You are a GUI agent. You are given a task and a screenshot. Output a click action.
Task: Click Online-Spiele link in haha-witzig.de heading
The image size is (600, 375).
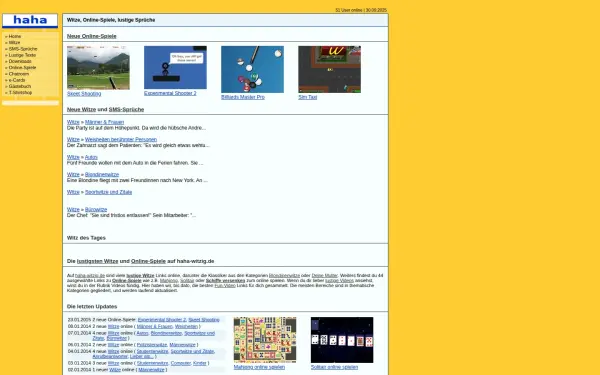pos(148,261)
